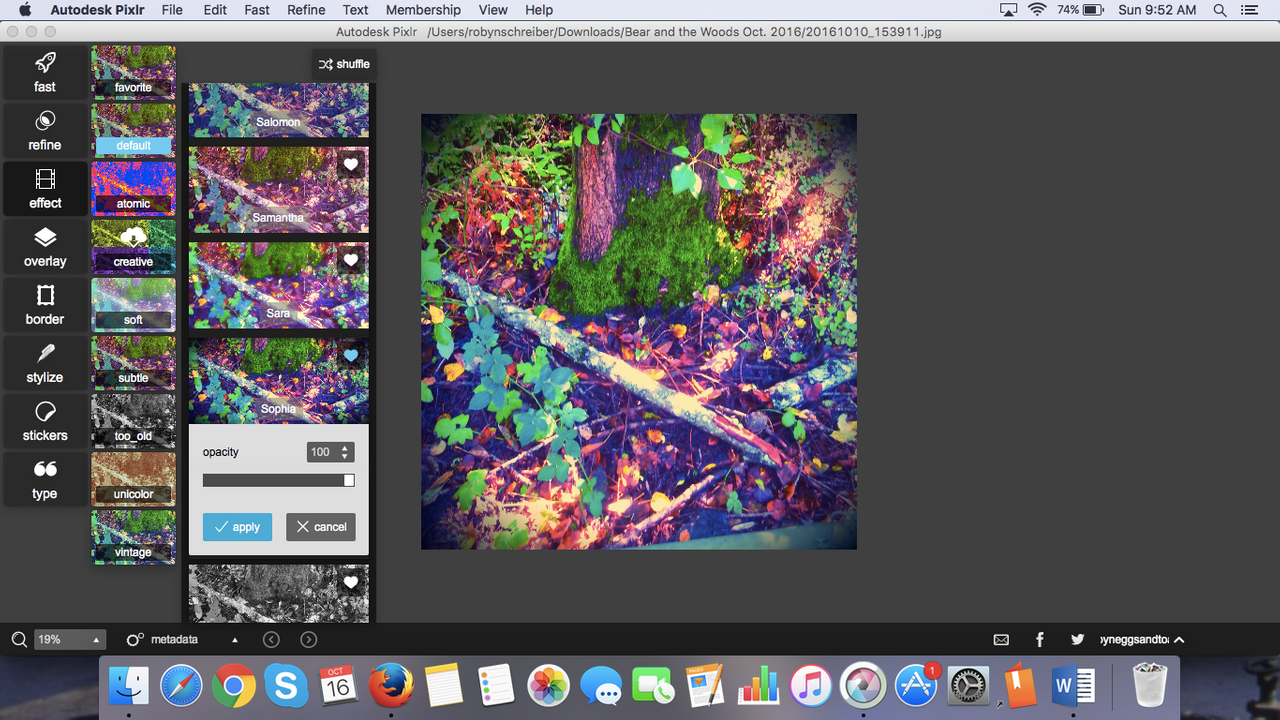Open the border tool
This screenshot has width=1280, height=720.
[x=45, y=305]
